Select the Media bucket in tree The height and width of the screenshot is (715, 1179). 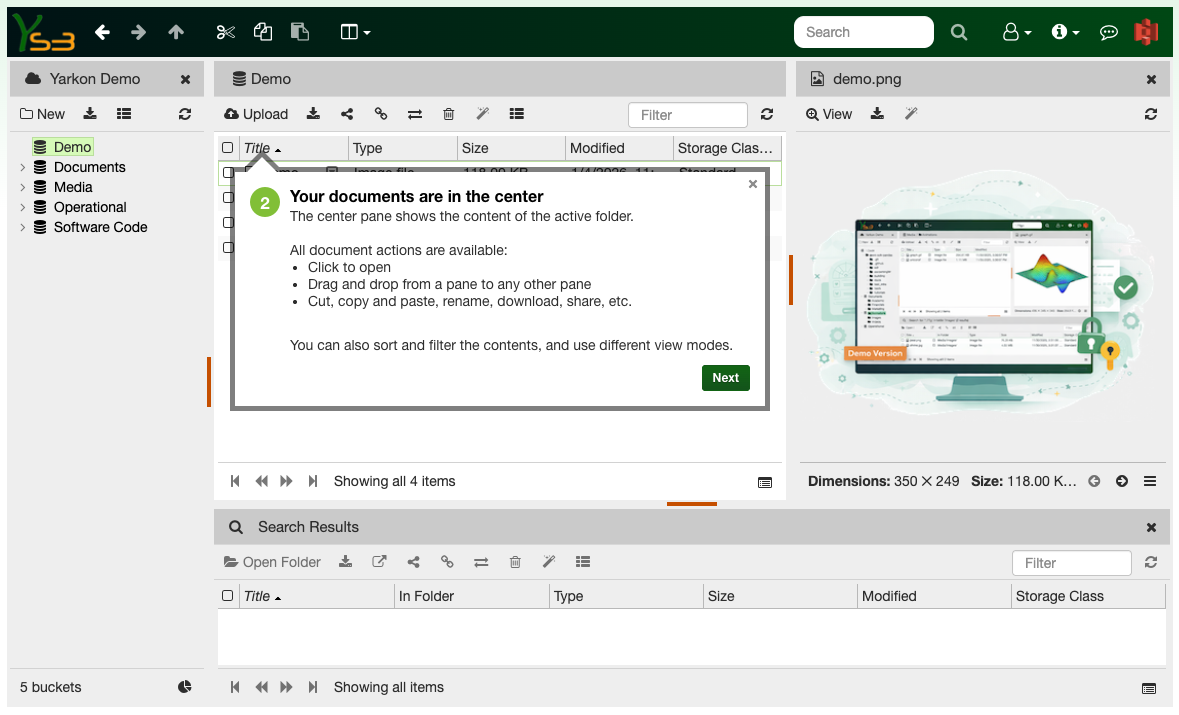[73, 187]
